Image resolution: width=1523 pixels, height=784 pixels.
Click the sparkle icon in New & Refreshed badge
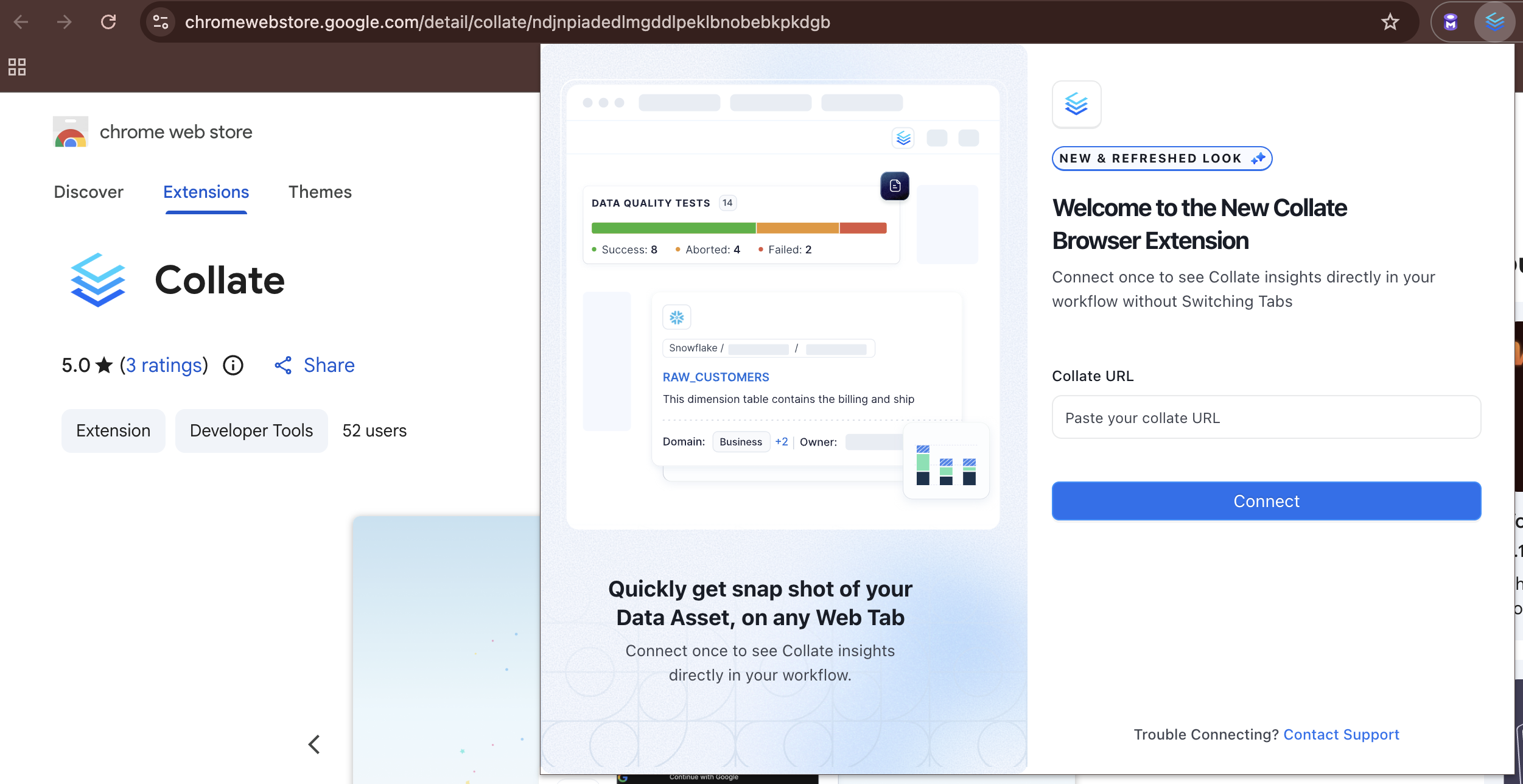coord(1258,158)
